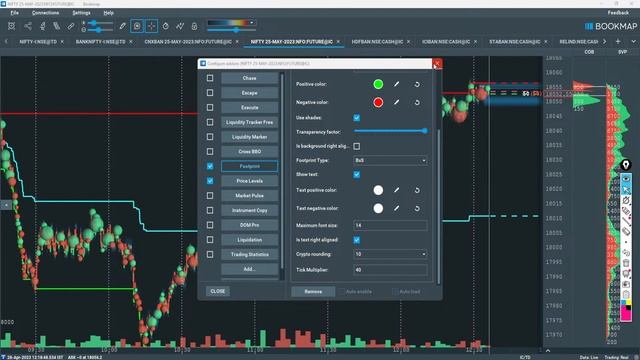Open the Crypto rounding dropdown
This screenshot has width=640, height=360.
coord(390,254)
